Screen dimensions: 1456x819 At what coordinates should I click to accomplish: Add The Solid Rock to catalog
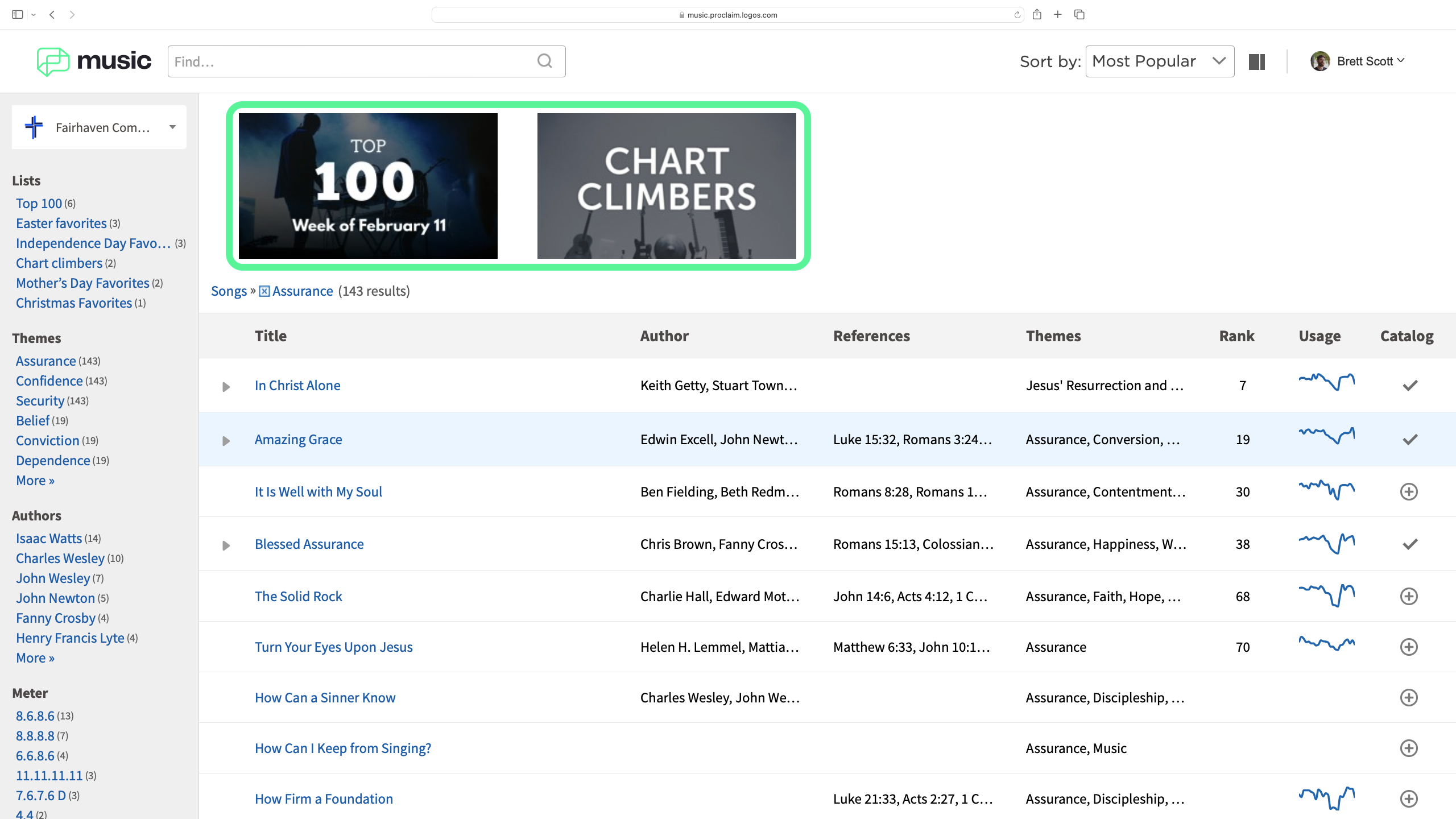pos(1408,596)
